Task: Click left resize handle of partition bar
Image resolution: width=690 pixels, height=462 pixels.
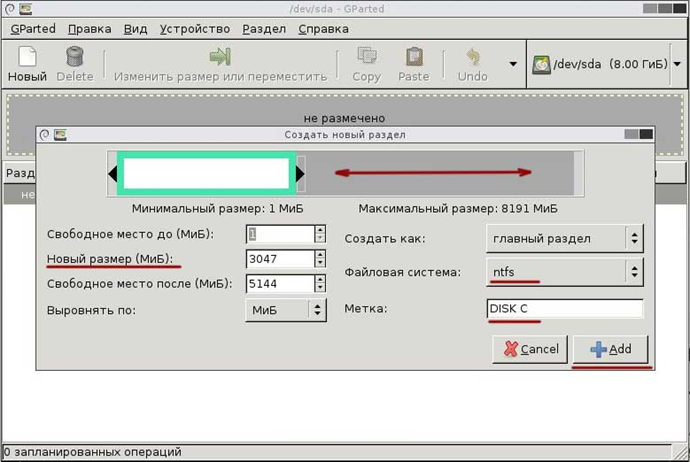Action: click(113, 175)
